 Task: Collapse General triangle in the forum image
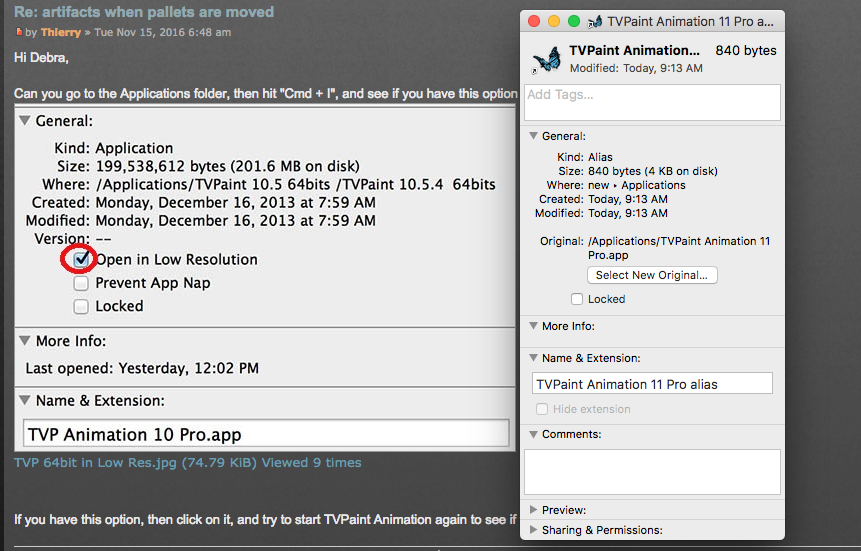pos(24,120)
